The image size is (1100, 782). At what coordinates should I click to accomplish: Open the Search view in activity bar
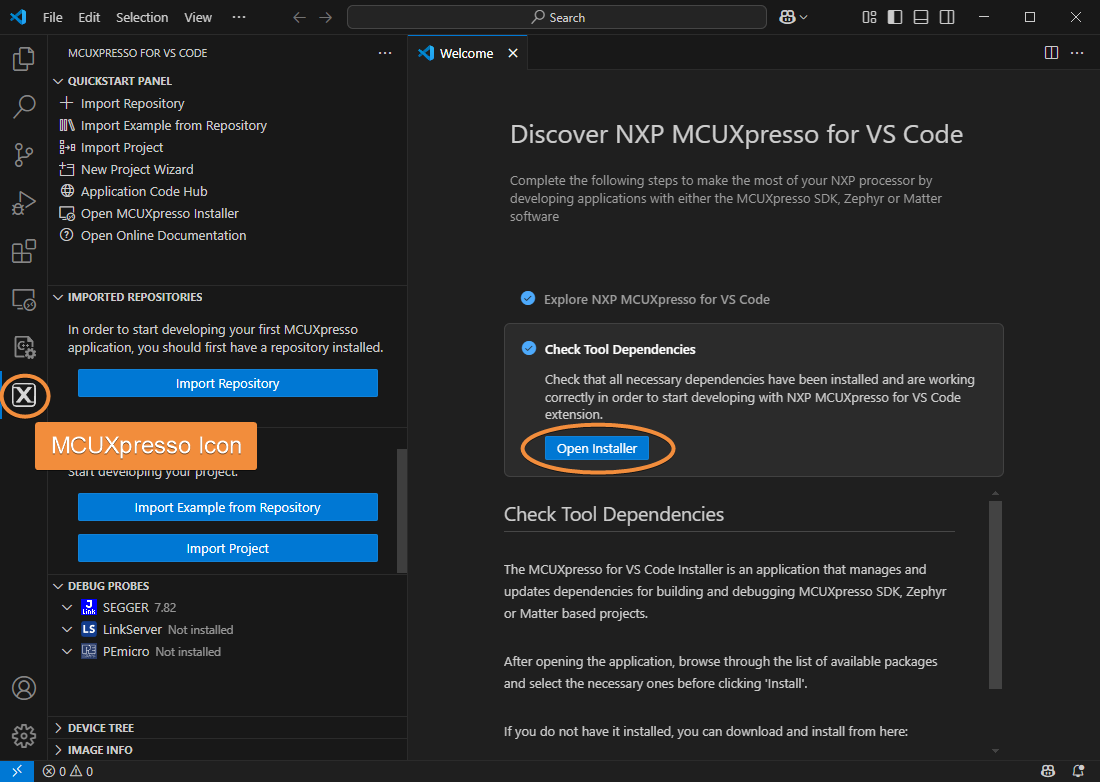[23, 107]
